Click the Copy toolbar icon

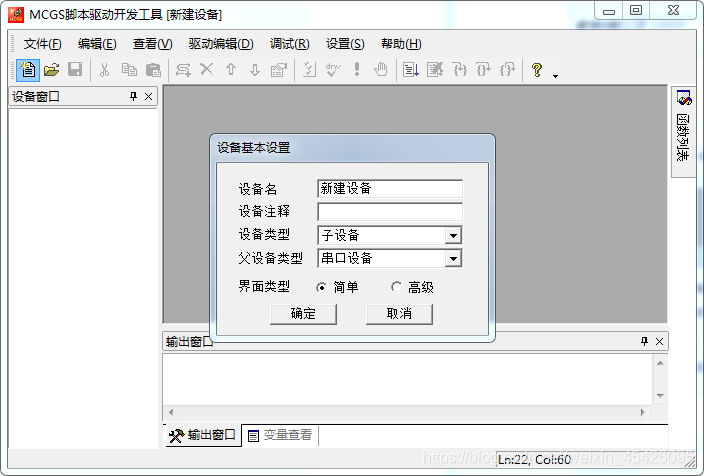click(129, 70)
